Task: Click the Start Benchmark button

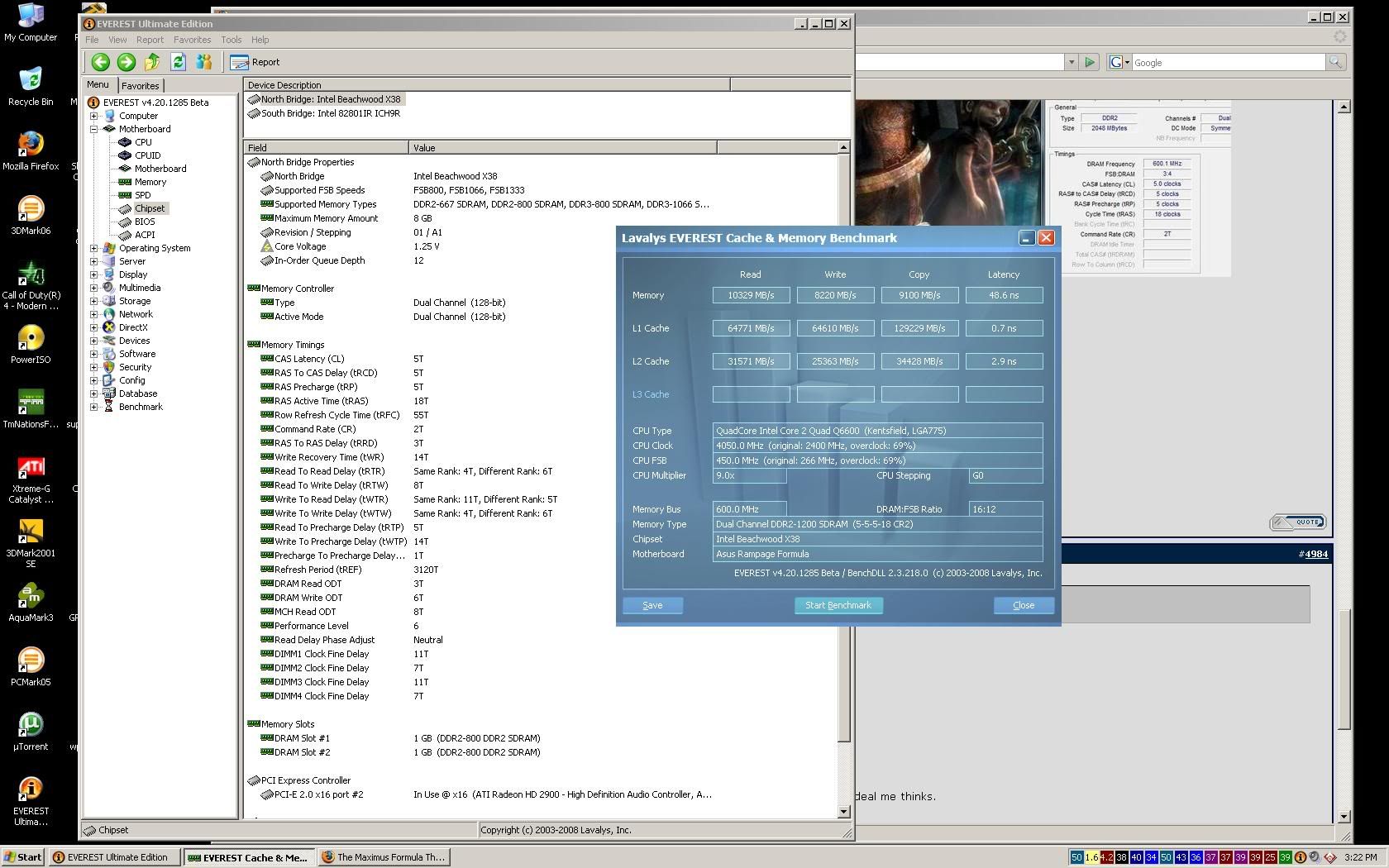Action: (838, 605)
